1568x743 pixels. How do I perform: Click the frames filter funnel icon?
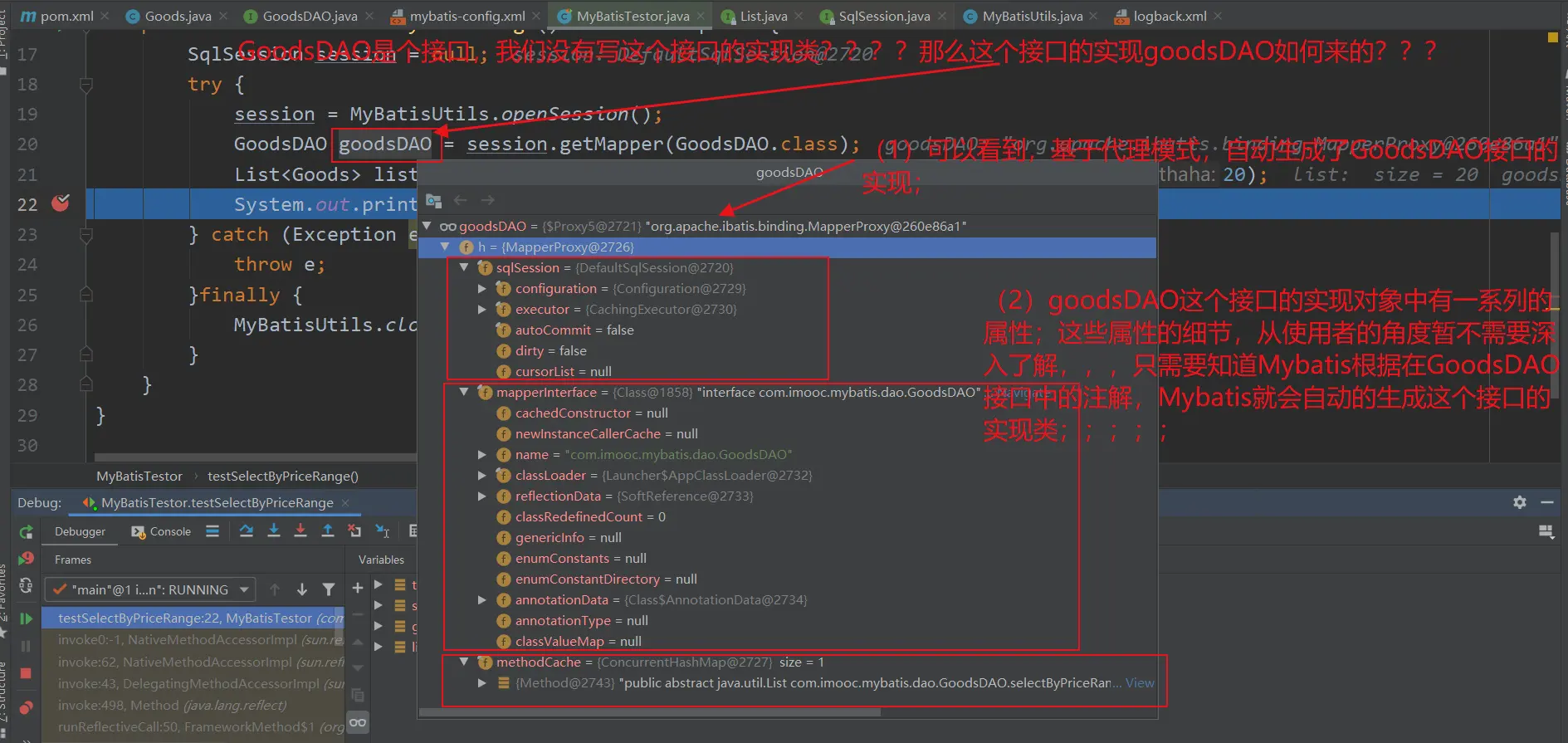pos(329,589)
